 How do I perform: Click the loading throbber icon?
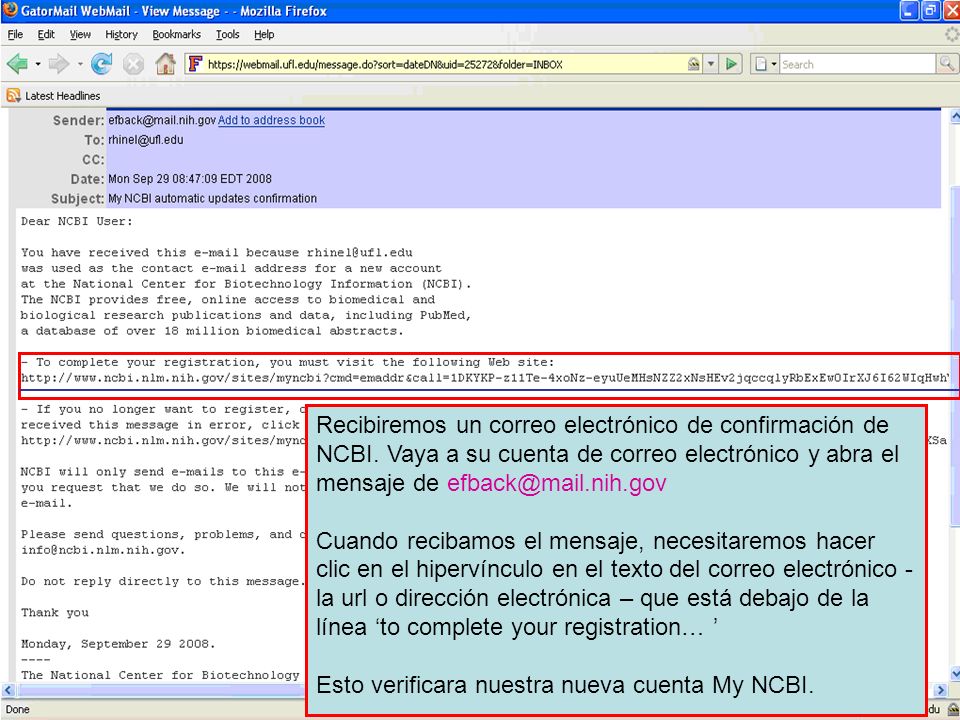click(x=951, y=34)
